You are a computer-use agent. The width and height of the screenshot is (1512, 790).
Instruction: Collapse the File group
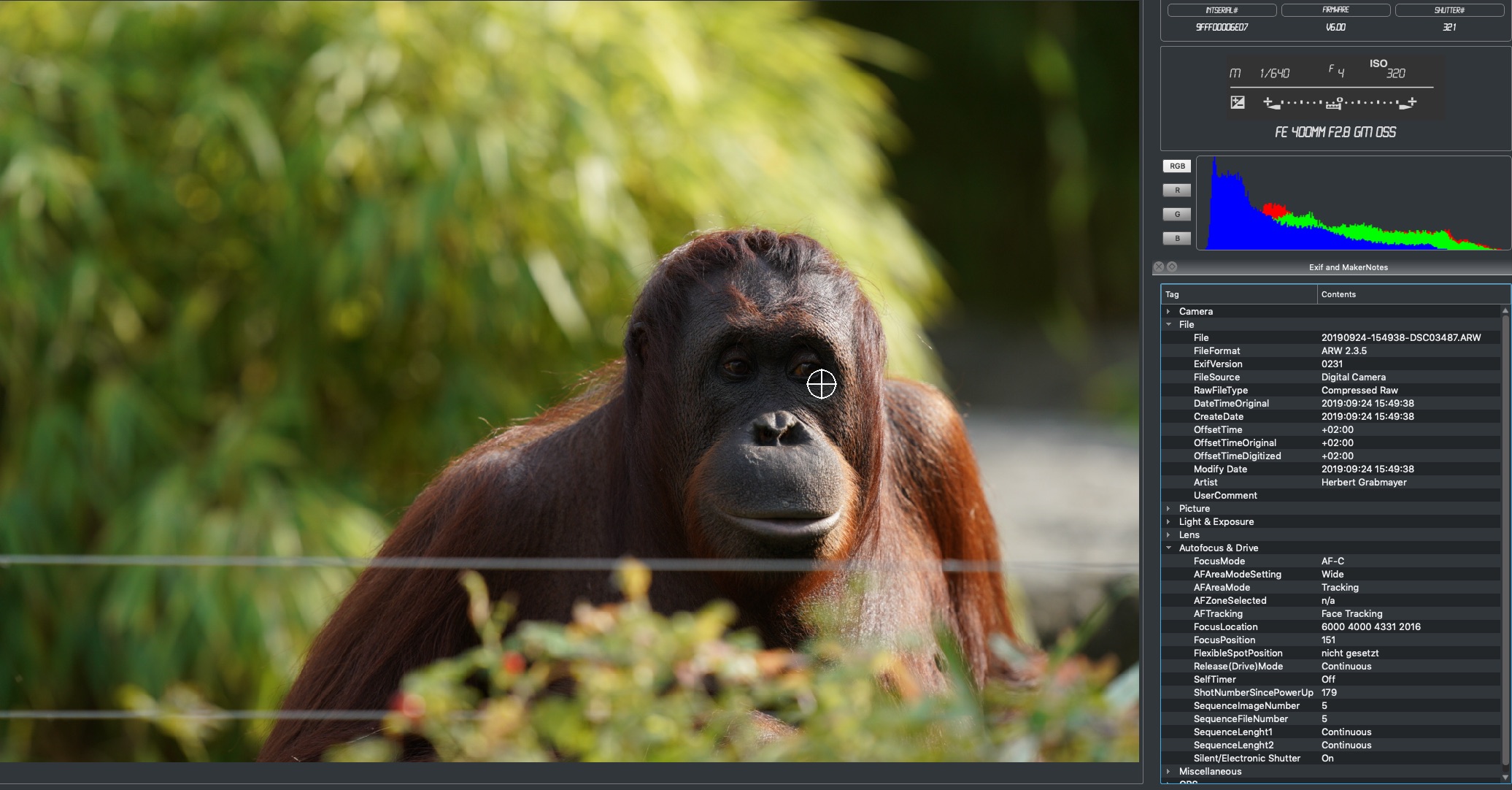1168,324
